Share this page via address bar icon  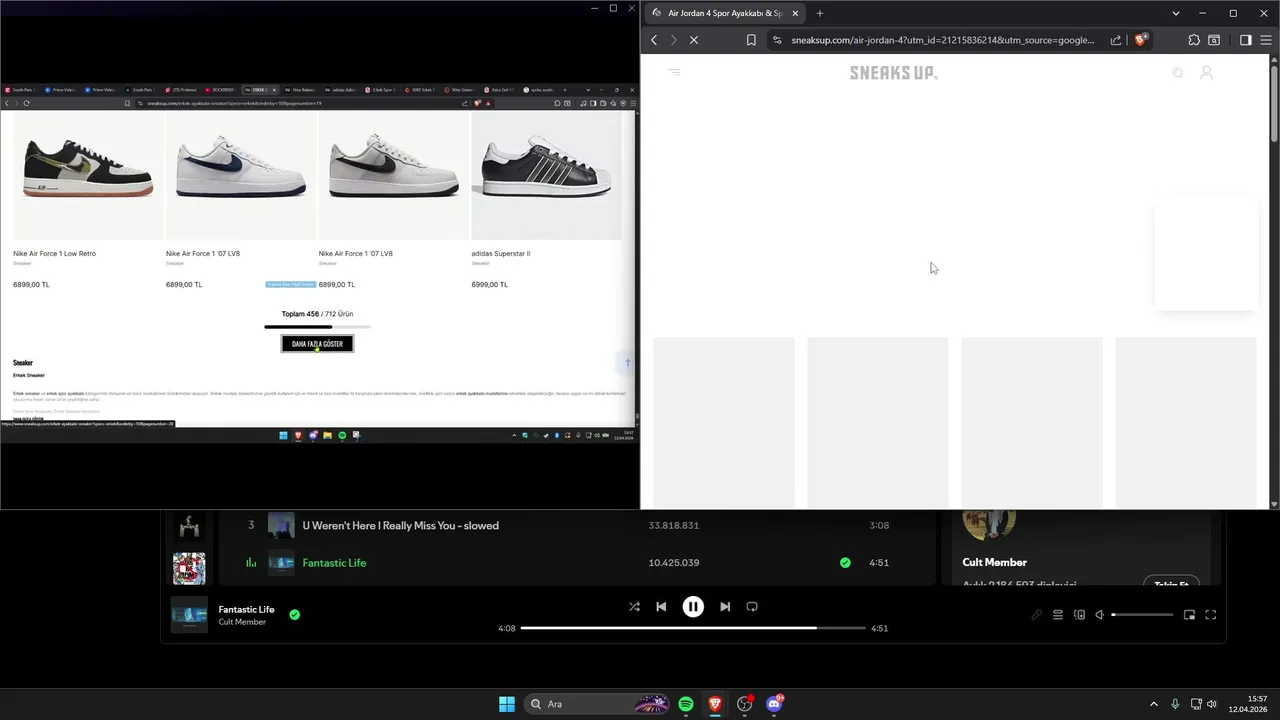tap(1116, 40)
